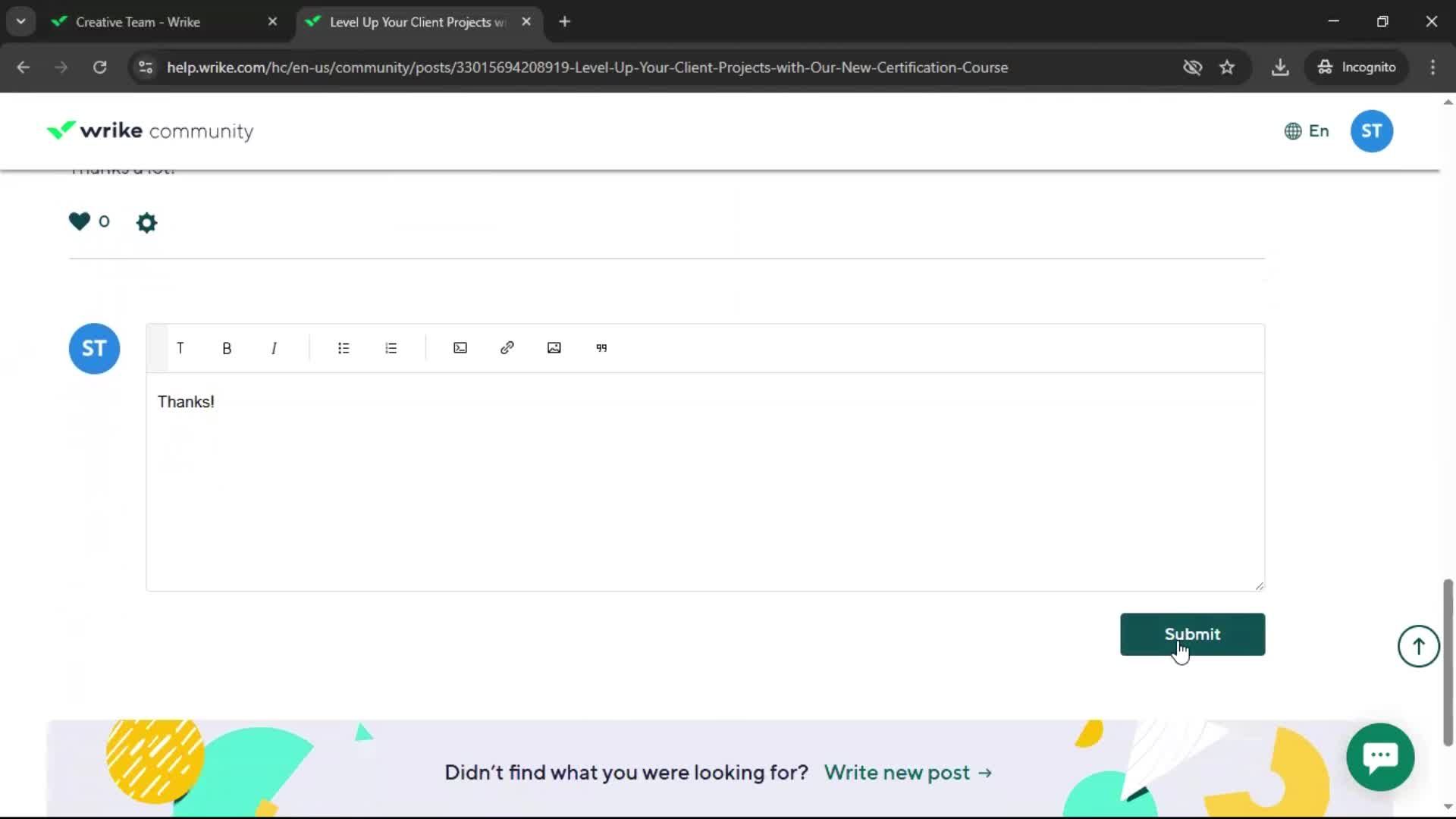
Task: Click the third-party cookies blocked eye icon
Action: (x=1192, y=67)
